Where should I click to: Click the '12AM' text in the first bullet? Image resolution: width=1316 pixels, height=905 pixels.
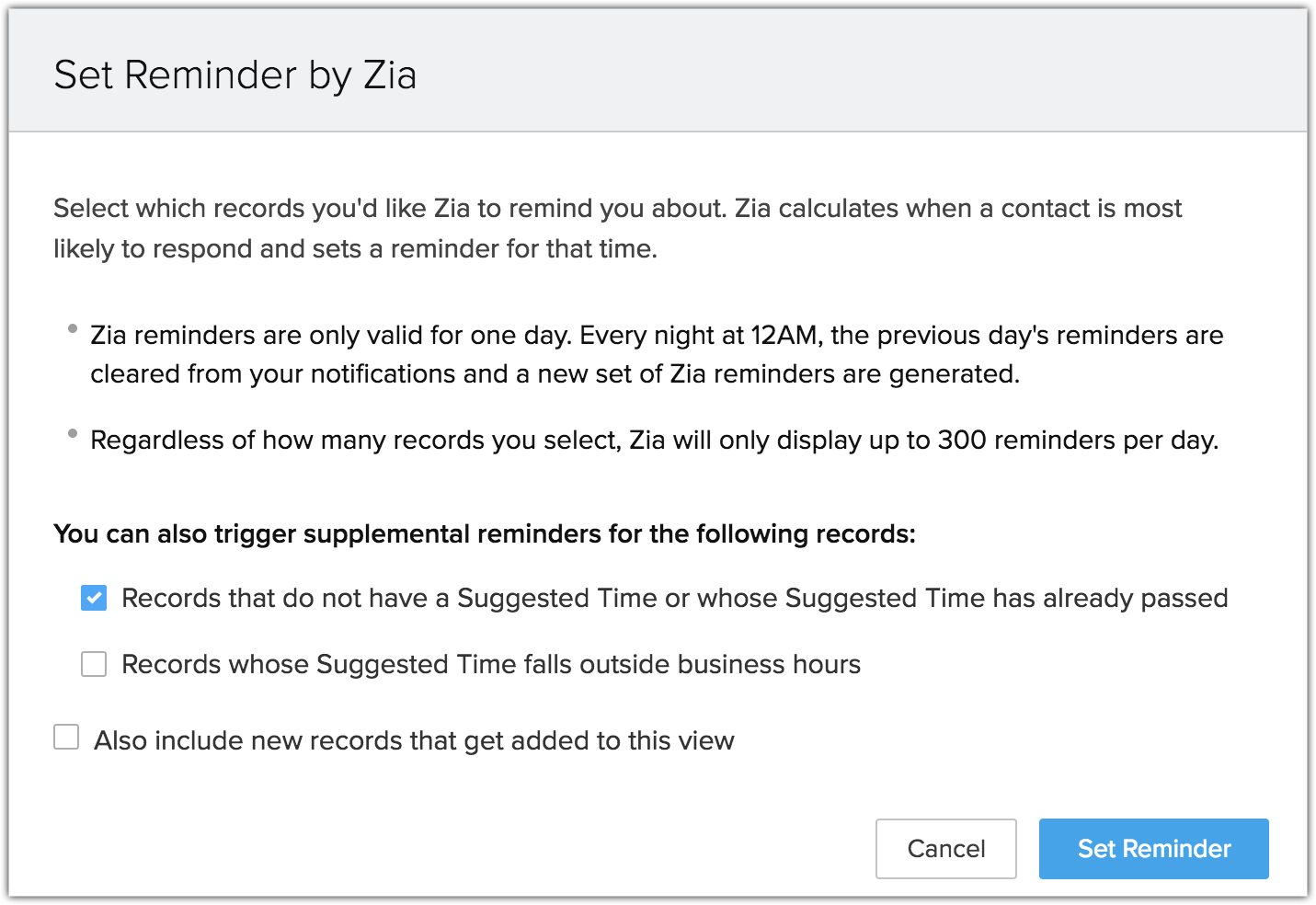coord(784,335)
